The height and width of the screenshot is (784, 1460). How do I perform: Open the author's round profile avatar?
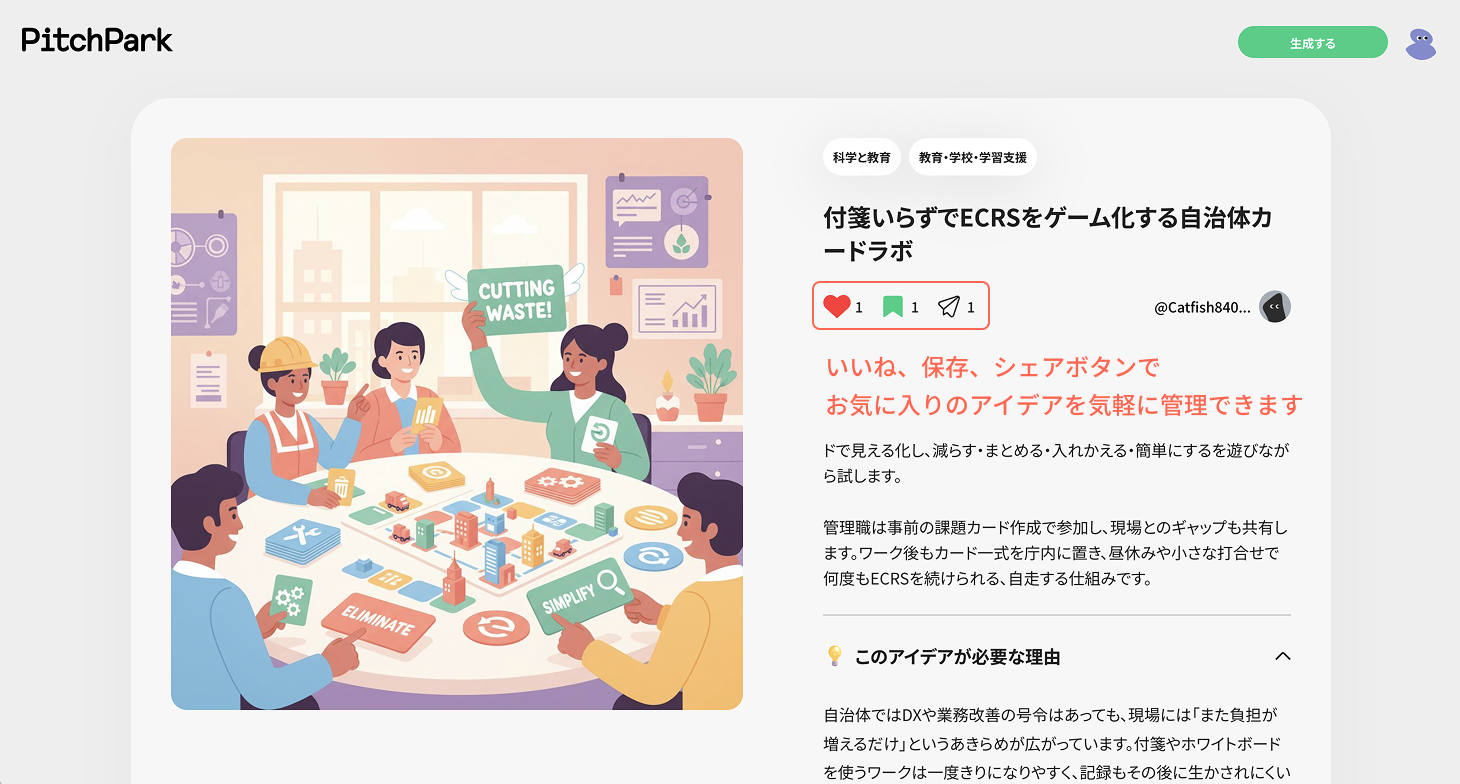(1275, 307)
